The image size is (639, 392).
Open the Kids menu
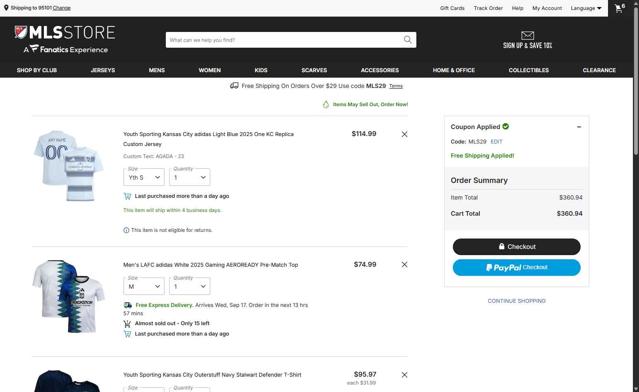pos(261,70)
